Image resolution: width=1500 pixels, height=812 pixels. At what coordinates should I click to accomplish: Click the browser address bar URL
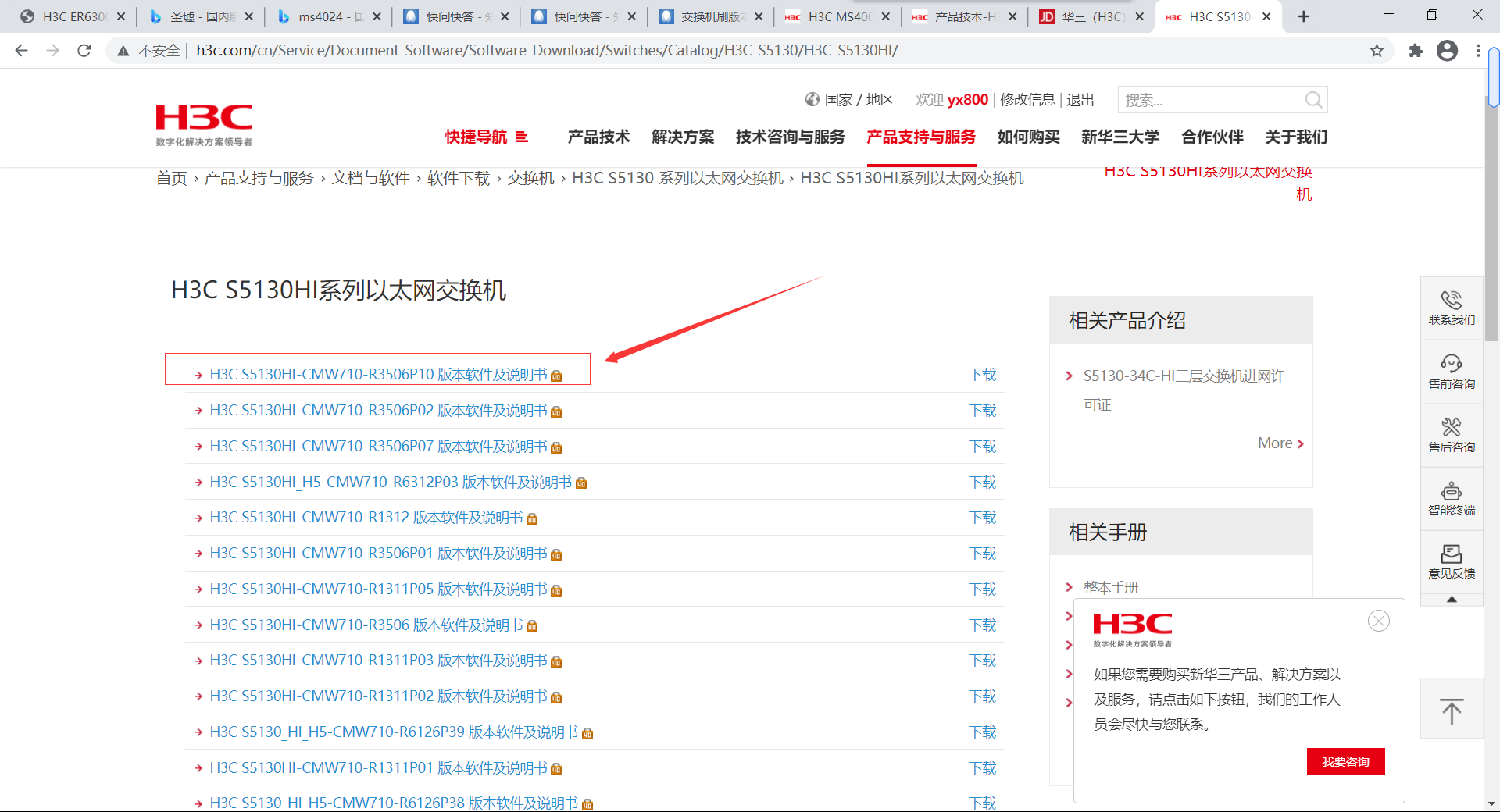point(547,51)
